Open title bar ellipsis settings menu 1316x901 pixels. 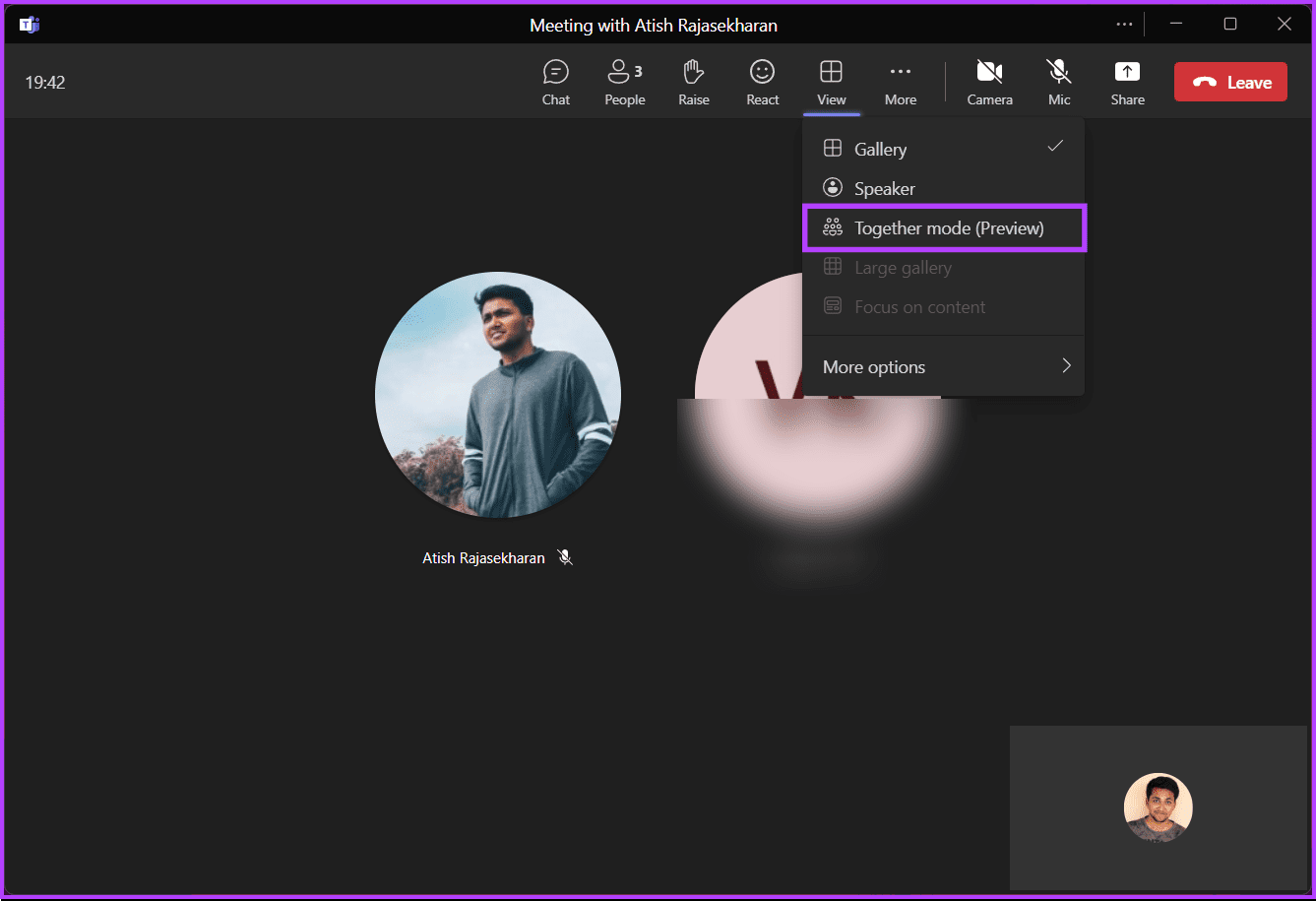click(1124, 25)
